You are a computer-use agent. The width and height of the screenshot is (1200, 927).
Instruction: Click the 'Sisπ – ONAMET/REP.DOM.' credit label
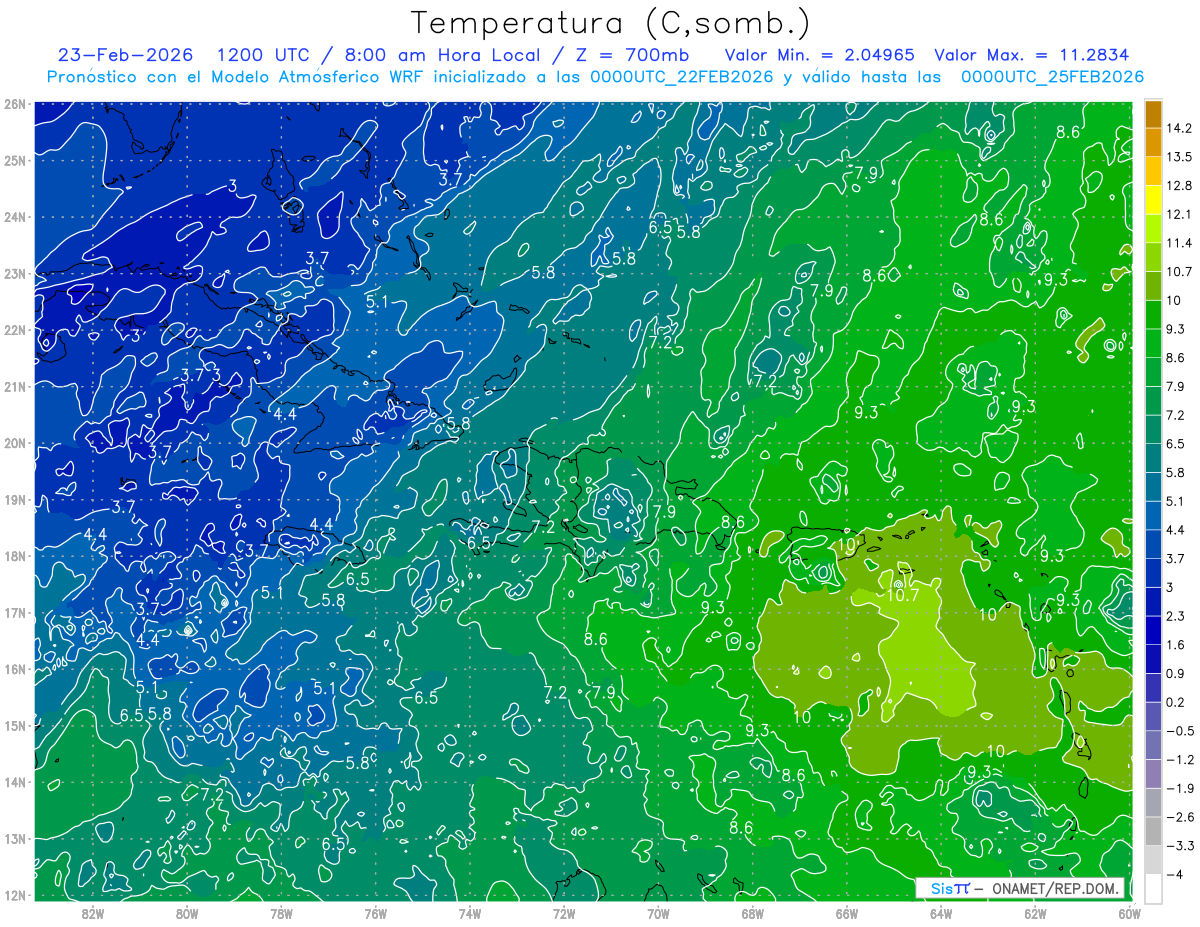[1020, 888]
